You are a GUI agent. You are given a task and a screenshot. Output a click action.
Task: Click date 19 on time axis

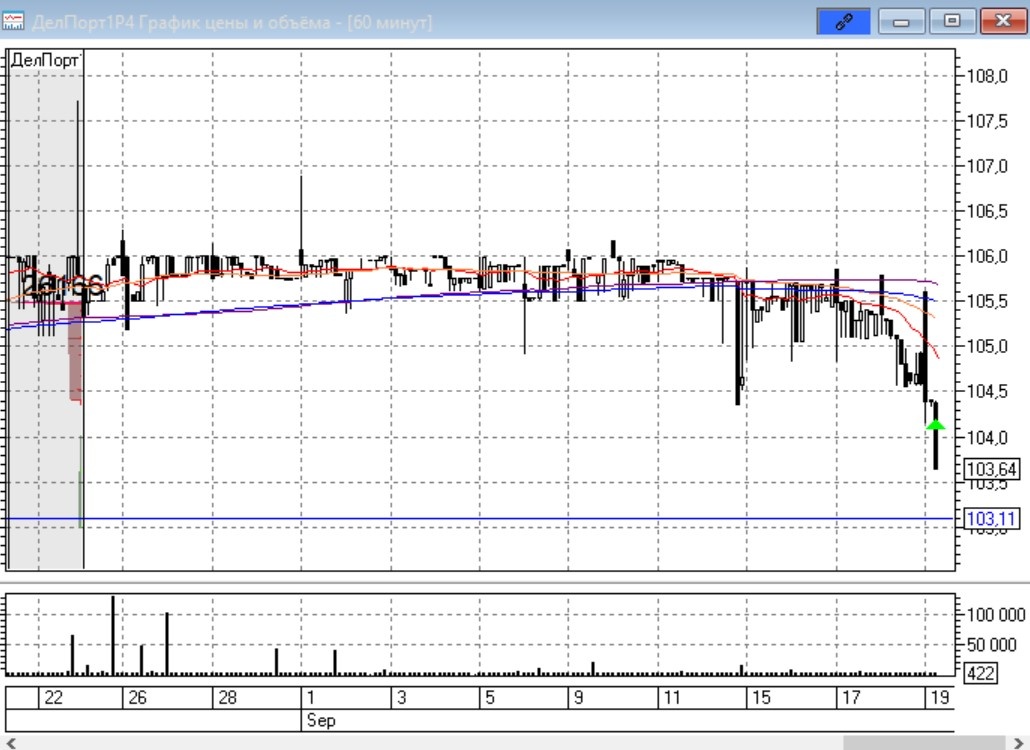point(940,697)
